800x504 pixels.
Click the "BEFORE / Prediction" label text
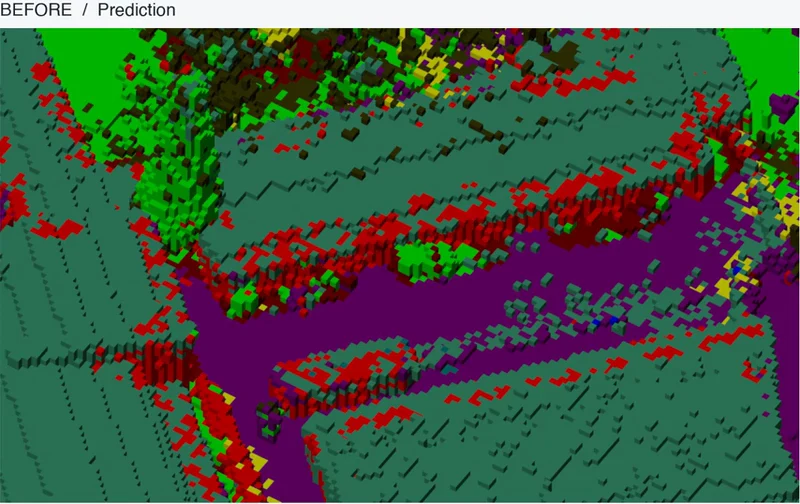(88, 10)
